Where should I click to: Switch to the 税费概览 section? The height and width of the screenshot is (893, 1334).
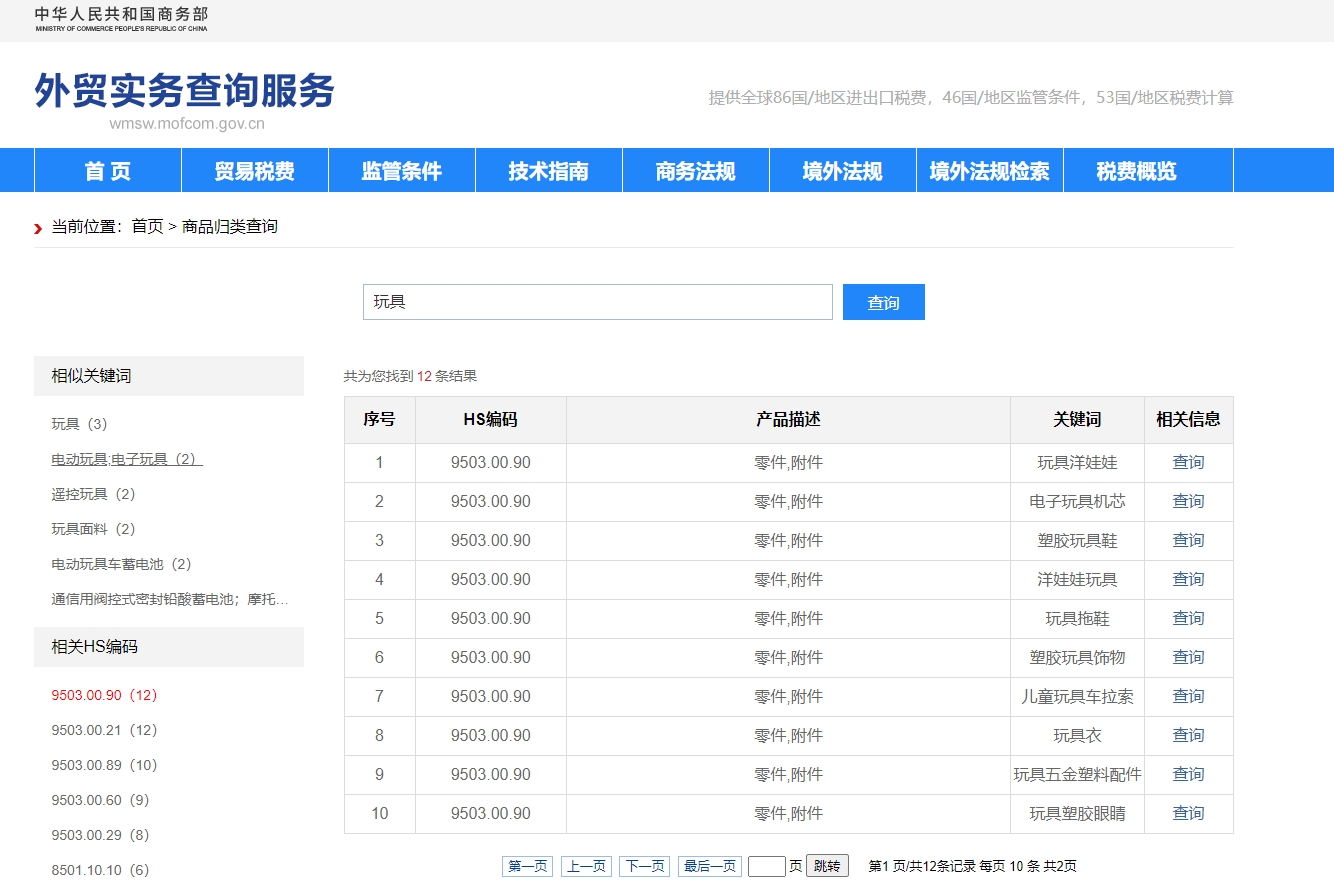[1149, 170]
